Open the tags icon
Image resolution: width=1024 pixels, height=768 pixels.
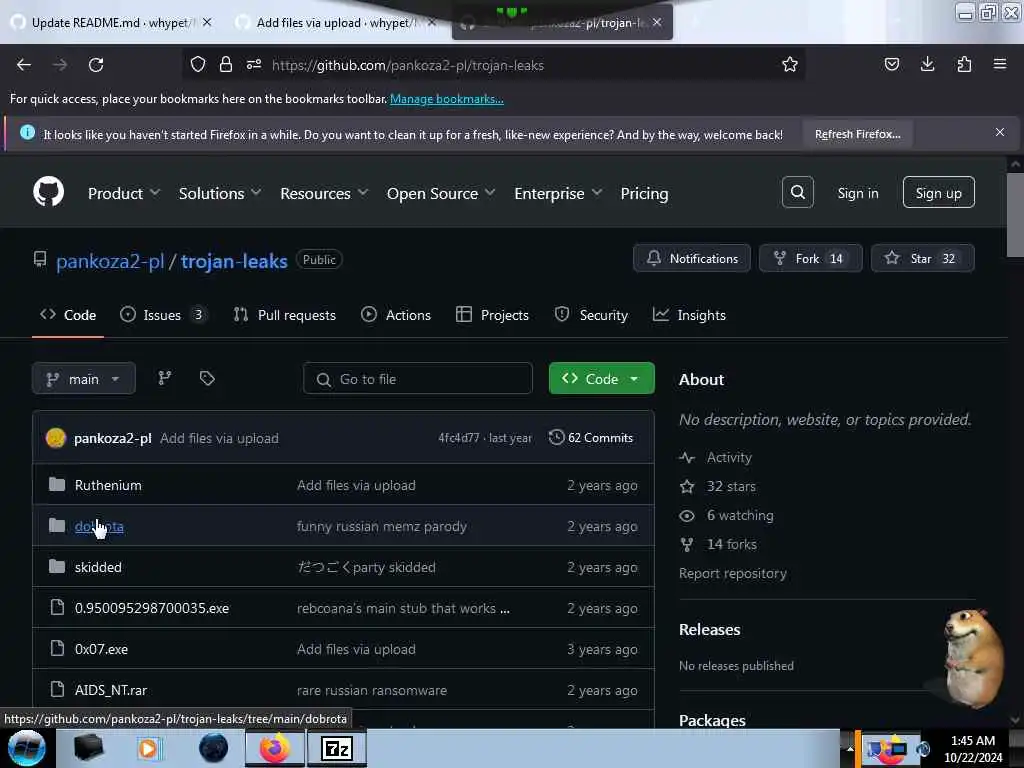tap(207, 378)
